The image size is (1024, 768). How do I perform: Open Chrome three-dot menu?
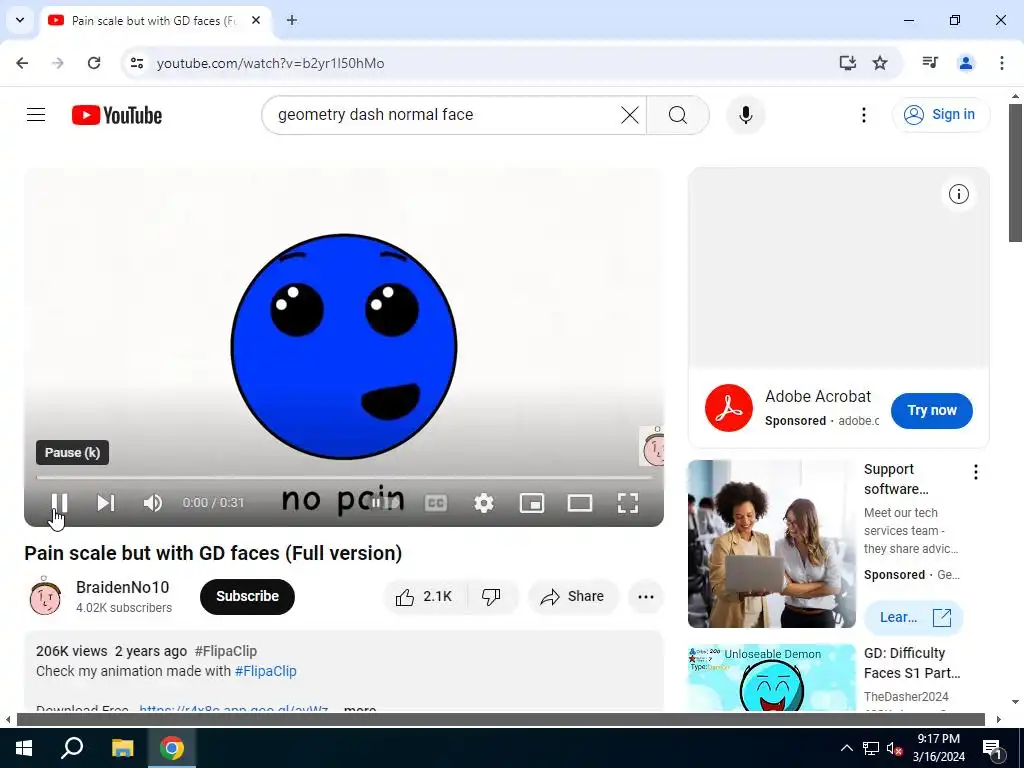coord(1002,63)
